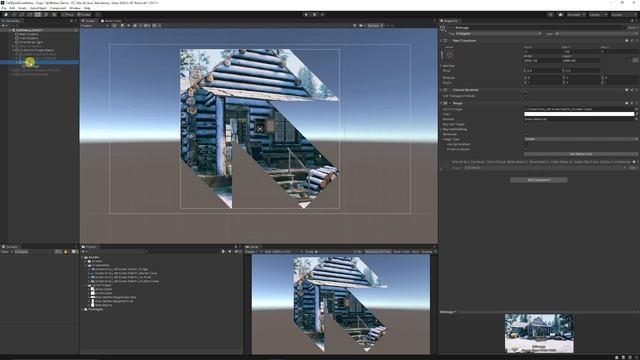Viewport: 640px width, 360px height.
Task: Toggle console warning messages filter
Action: 66,252
